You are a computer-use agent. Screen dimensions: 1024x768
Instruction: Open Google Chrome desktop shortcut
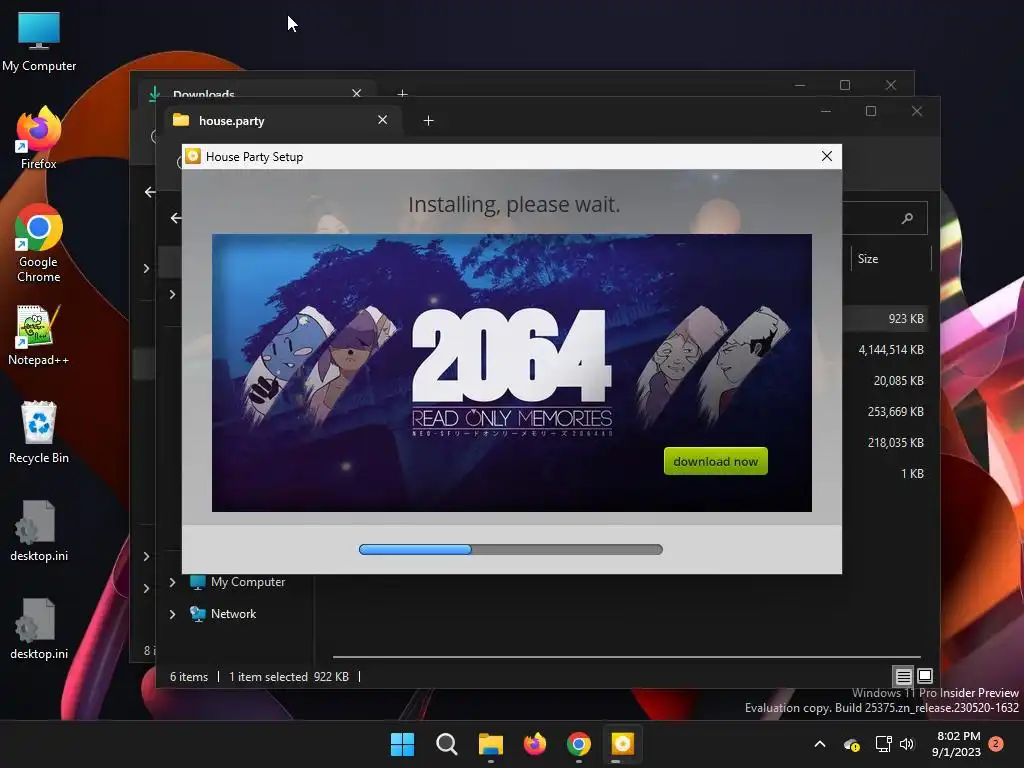coord(39,243)
